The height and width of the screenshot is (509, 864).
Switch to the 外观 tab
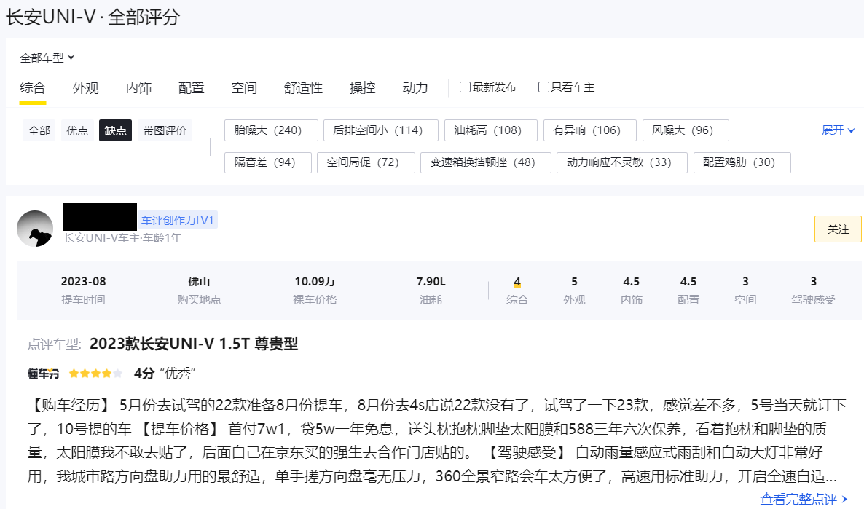85,88
